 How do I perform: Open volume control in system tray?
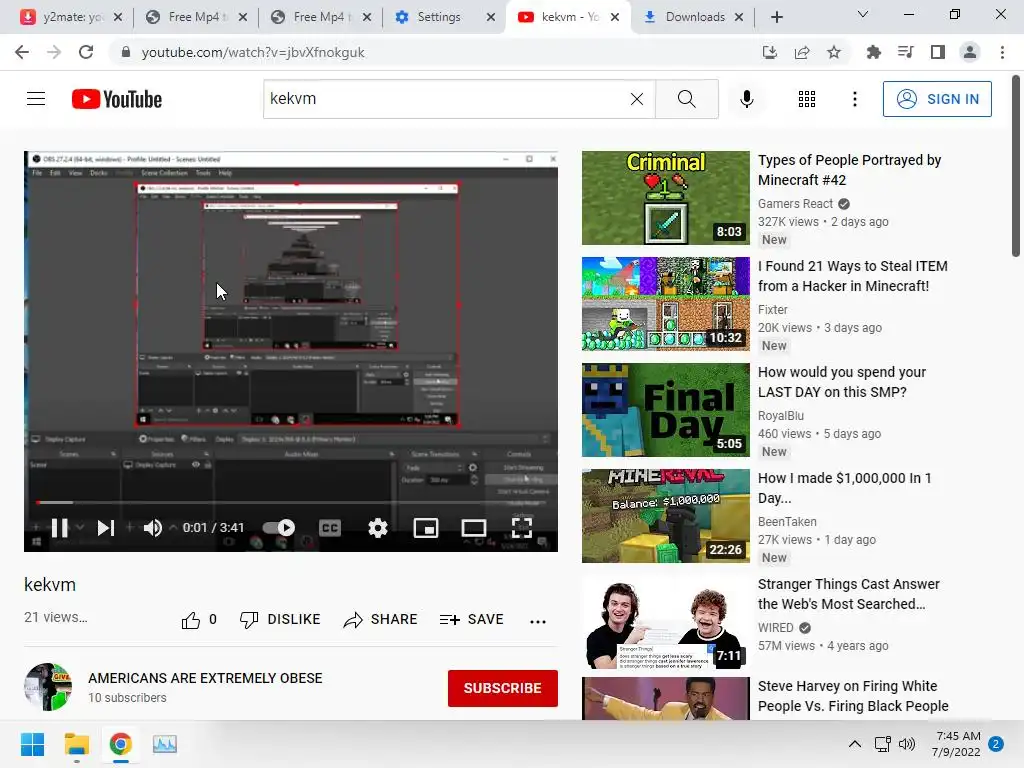[907, 744]
